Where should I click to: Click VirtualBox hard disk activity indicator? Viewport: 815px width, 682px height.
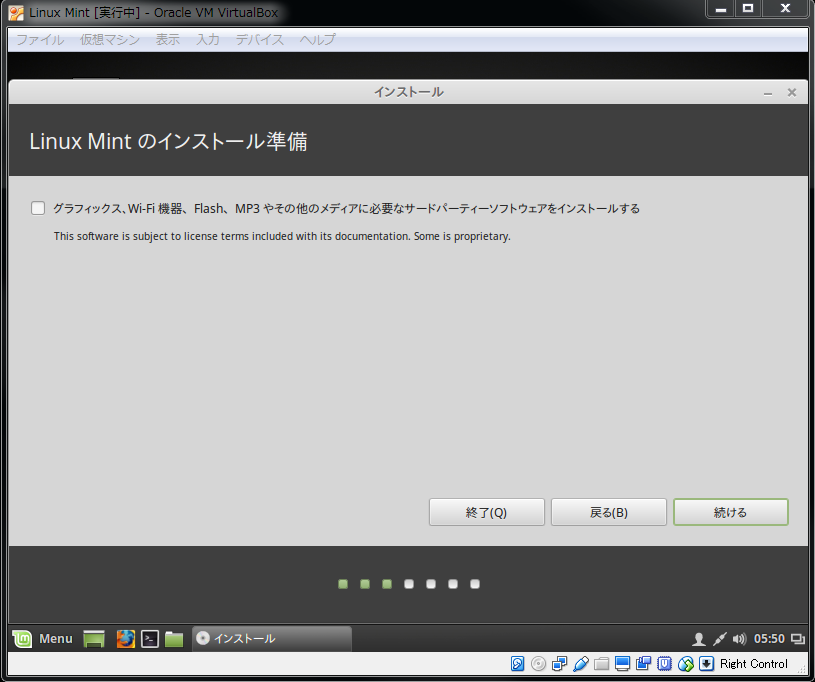(x=517, y=664)
